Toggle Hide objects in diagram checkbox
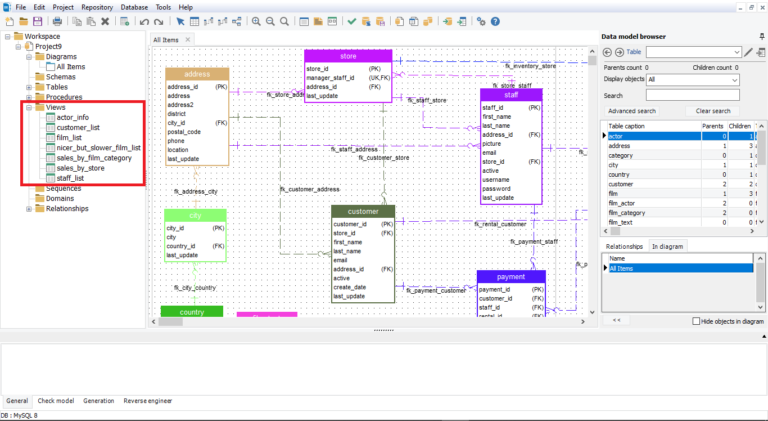This screenshot has width=768, height=421. [x=698, y=321]
